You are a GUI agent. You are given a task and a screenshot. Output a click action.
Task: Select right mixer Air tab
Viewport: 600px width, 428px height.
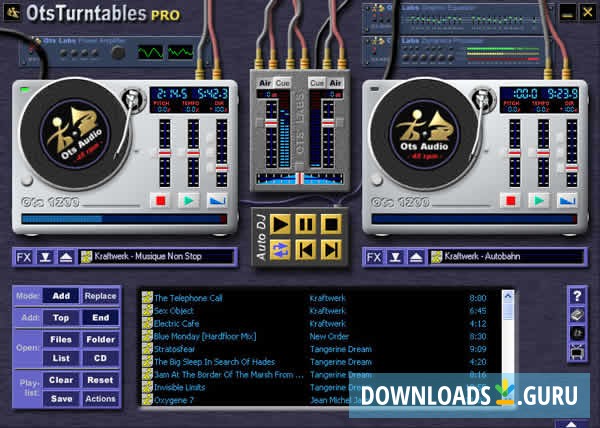pos(335,83)
